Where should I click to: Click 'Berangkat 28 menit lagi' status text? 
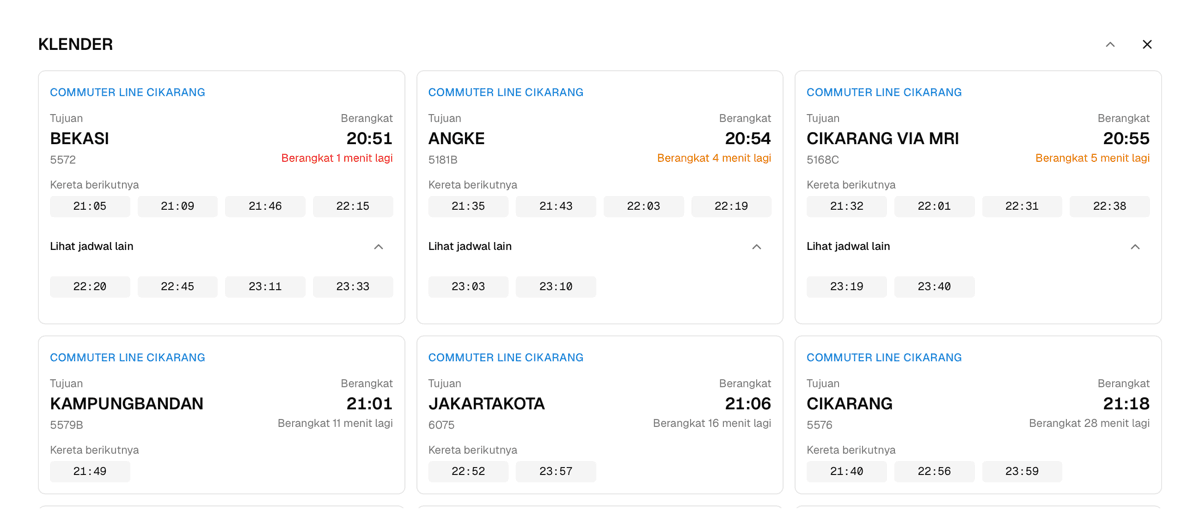(x=1089, y=423)
